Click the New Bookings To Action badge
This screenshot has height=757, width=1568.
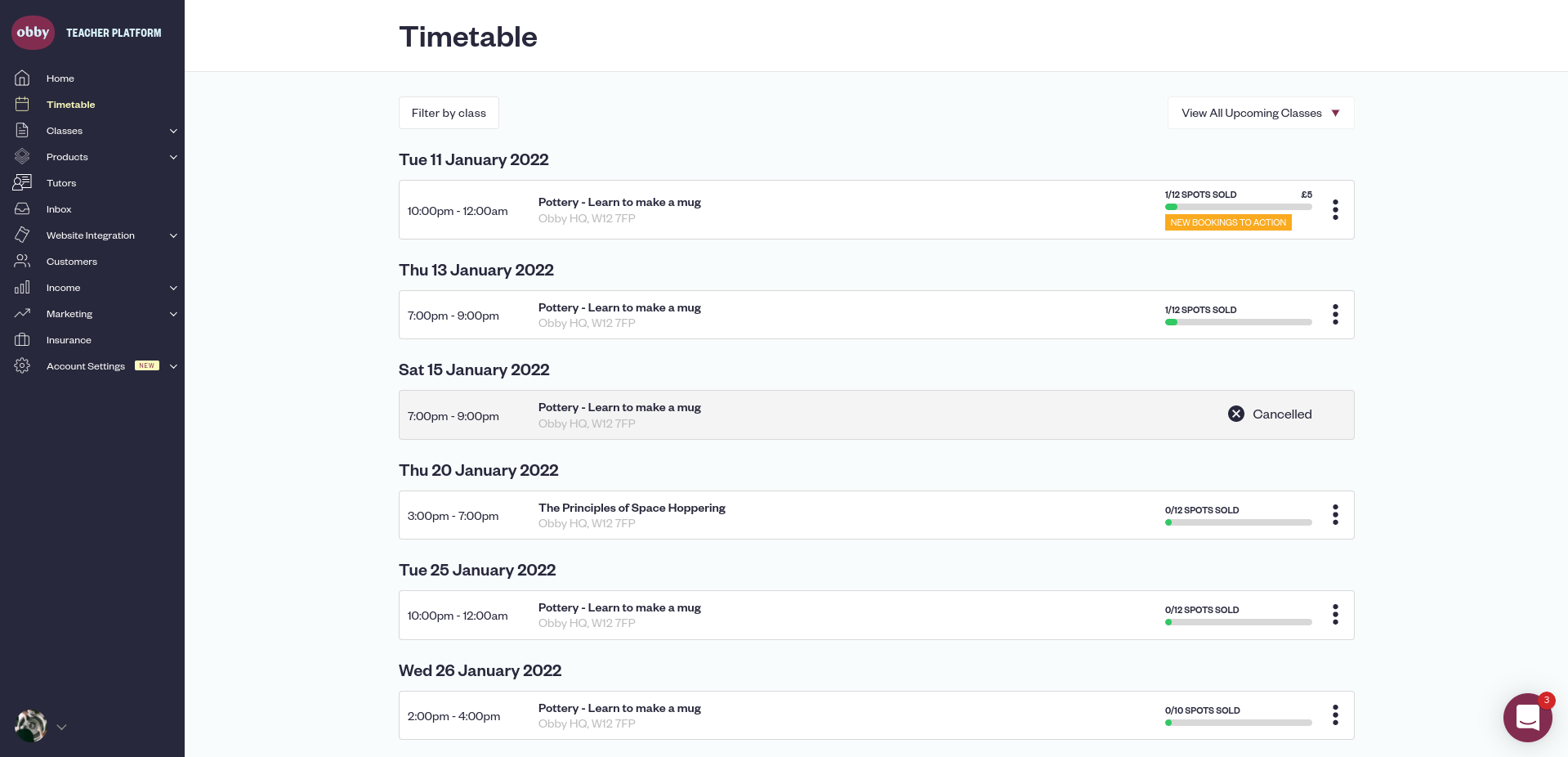point(1227,222)
